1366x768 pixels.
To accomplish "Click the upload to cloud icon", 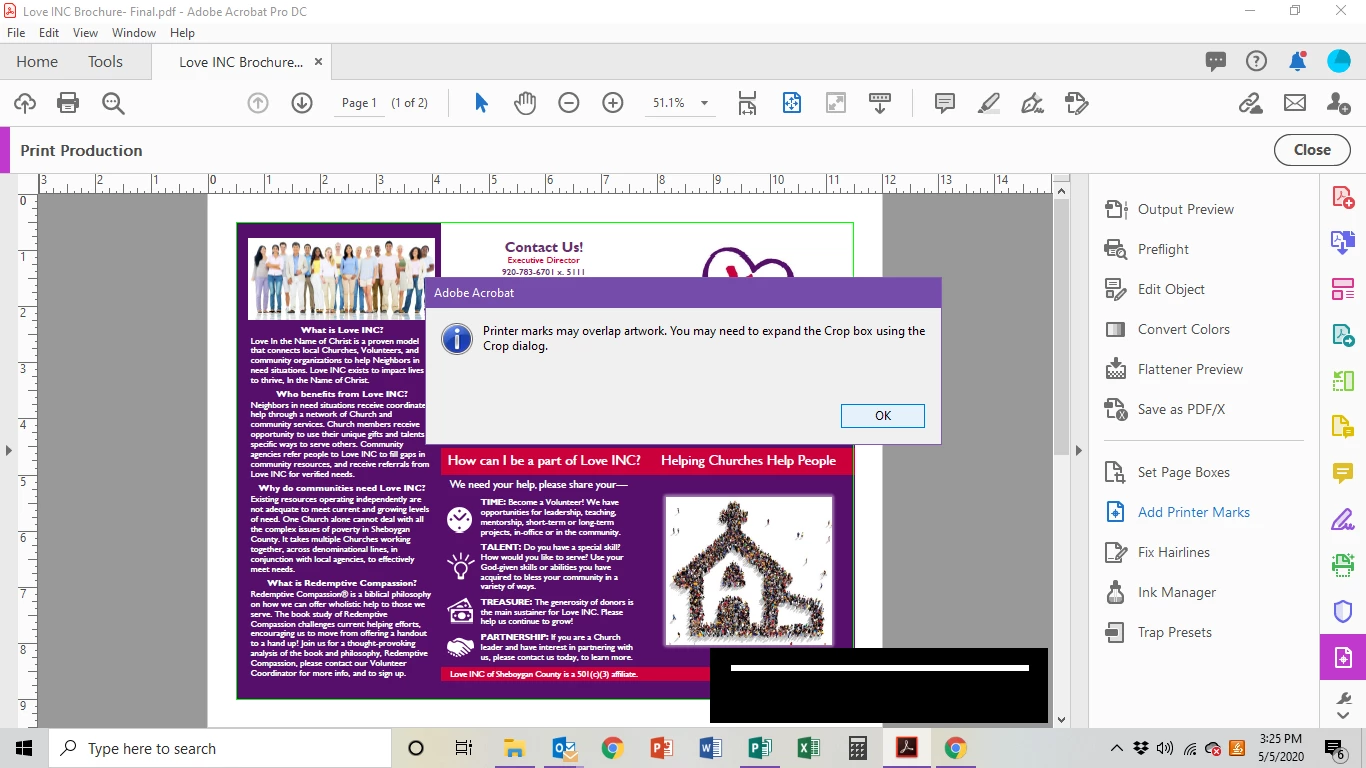I will 25,103.
